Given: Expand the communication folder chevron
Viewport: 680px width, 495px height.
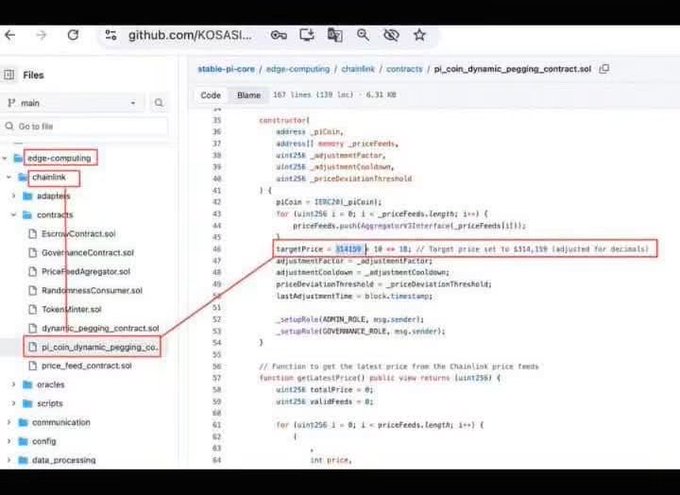Looking at the screenshot, I should pyautogui.click(x=9, y=422).
